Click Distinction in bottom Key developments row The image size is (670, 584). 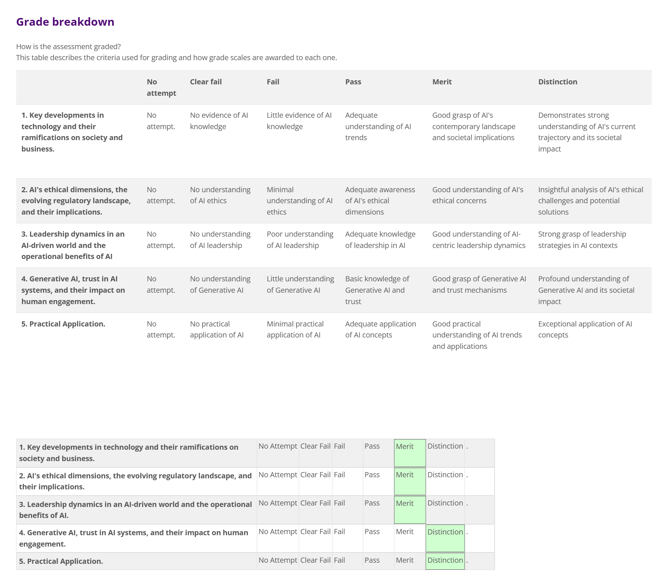pyautogui.click(x=445, y=447)
